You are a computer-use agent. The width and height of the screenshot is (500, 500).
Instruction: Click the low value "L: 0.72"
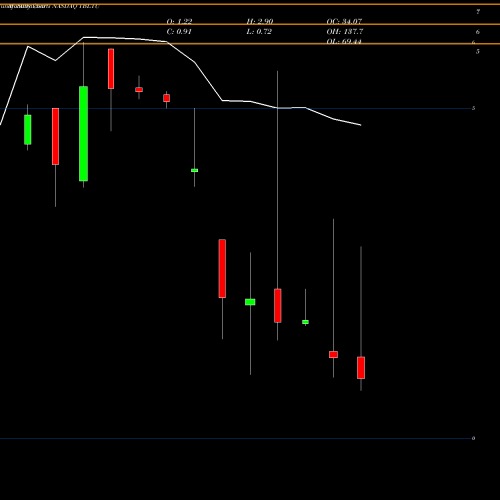point(259,31)
